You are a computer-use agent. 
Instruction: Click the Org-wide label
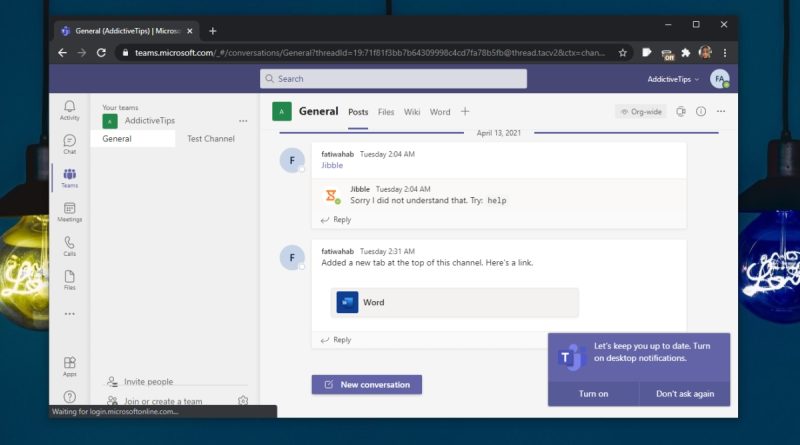641,112
